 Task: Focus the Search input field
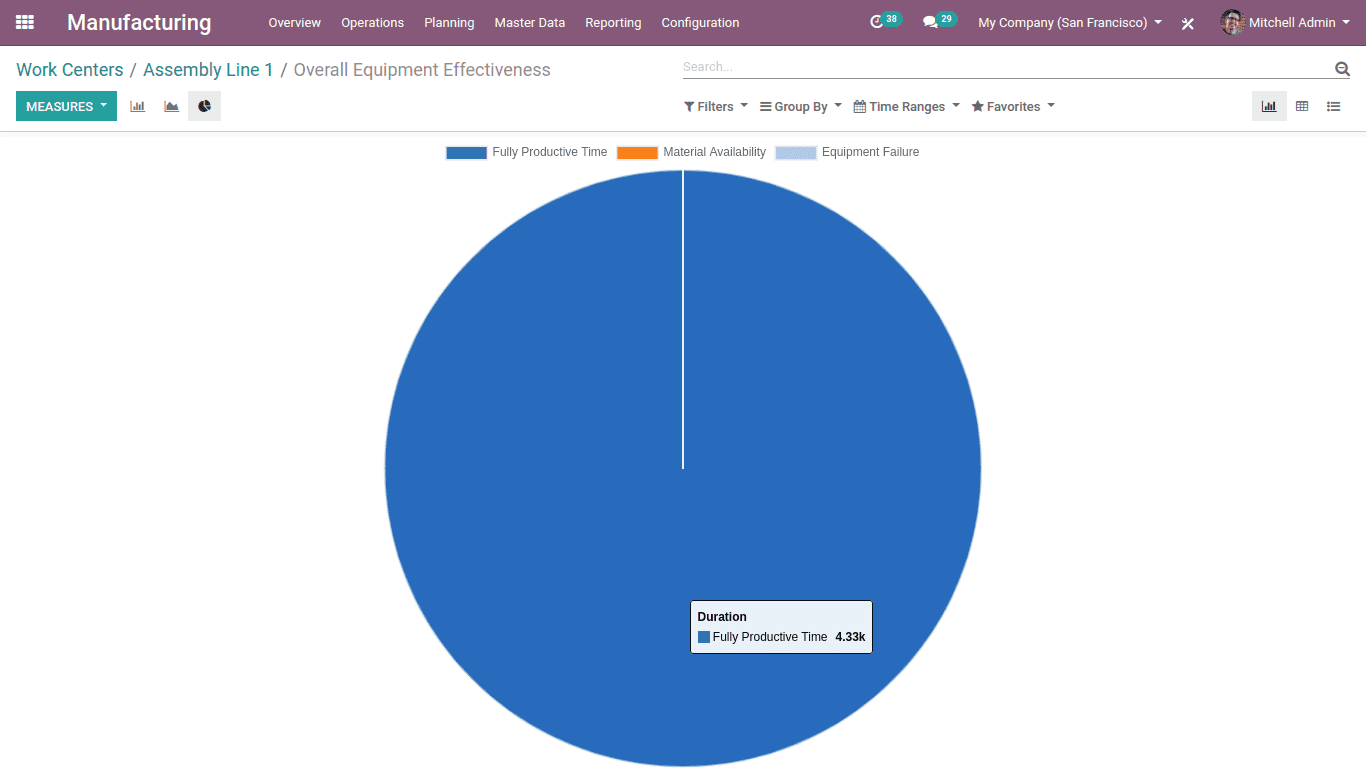[1007, 67]
